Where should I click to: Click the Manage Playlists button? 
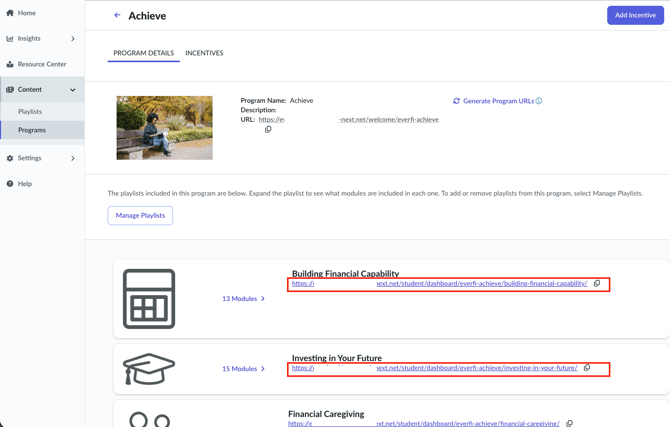[140, 215]
